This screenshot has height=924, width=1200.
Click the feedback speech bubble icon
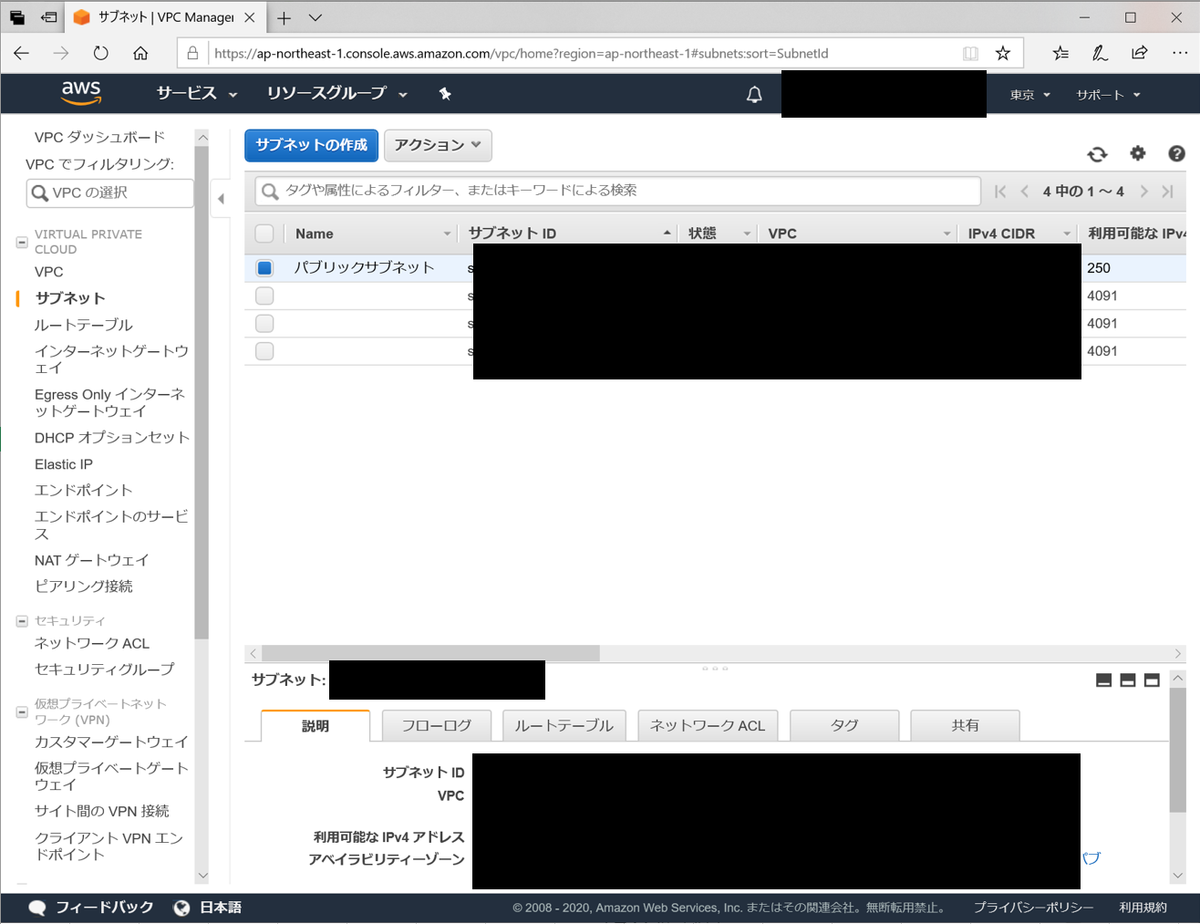[37, 908]
